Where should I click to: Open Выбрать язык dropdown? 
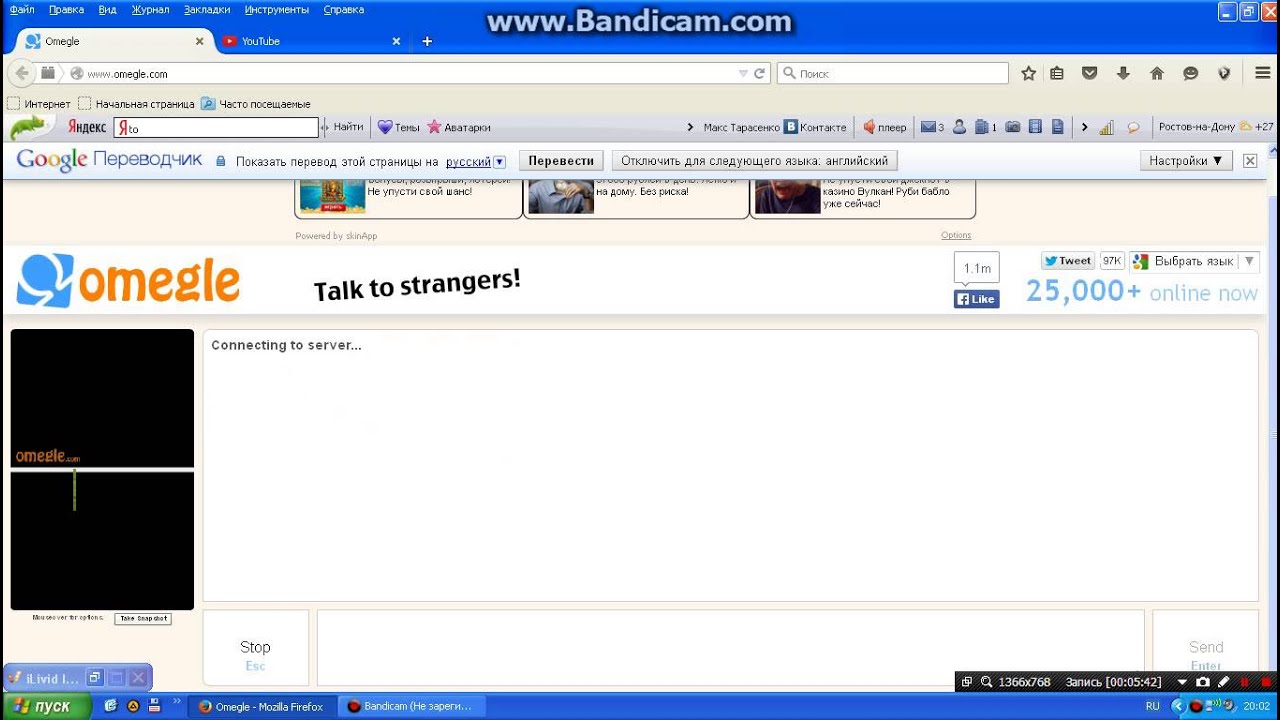[1194, 261]
